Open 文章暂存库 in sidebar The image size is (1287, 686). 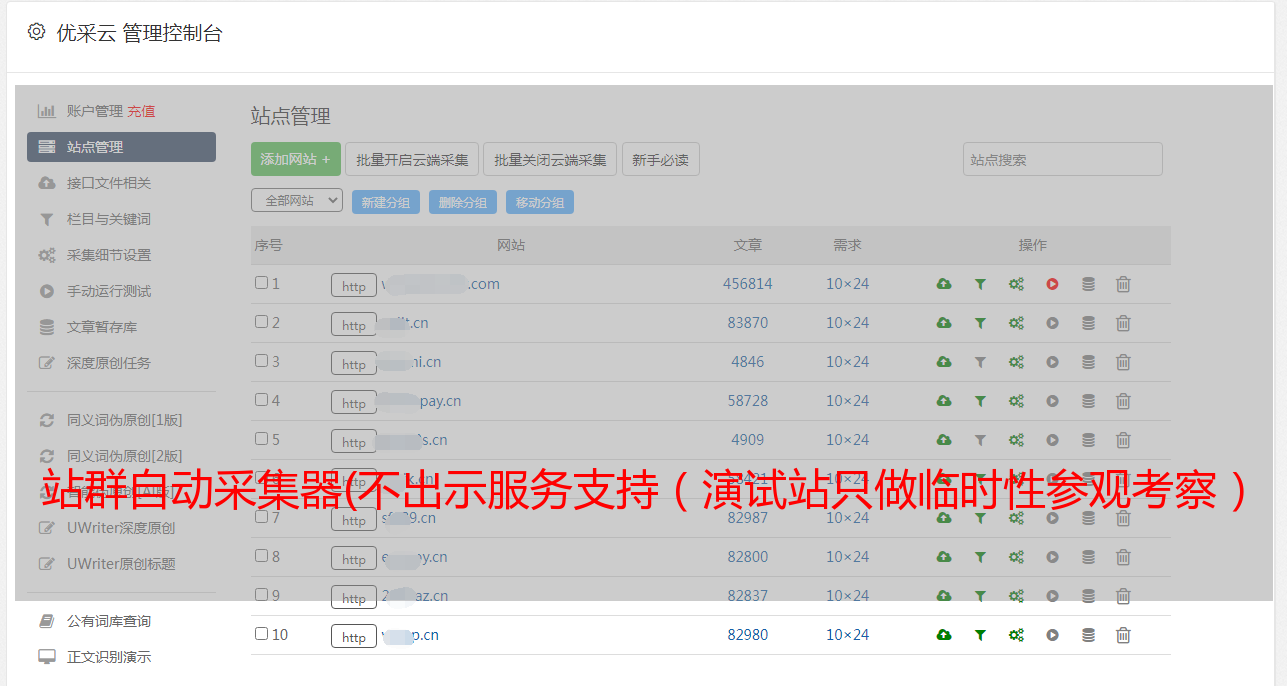point(102,327)
